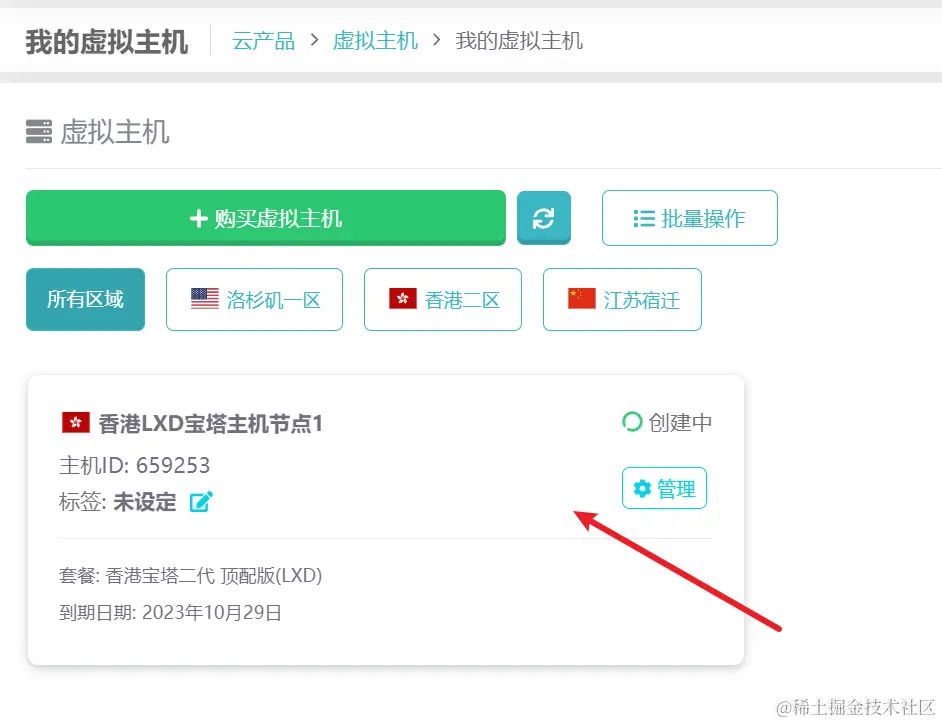Image resolution: width=942 pixels, height=724 pixels.
Task: Filter by 江苏宿迁 region
Action: 622,299
